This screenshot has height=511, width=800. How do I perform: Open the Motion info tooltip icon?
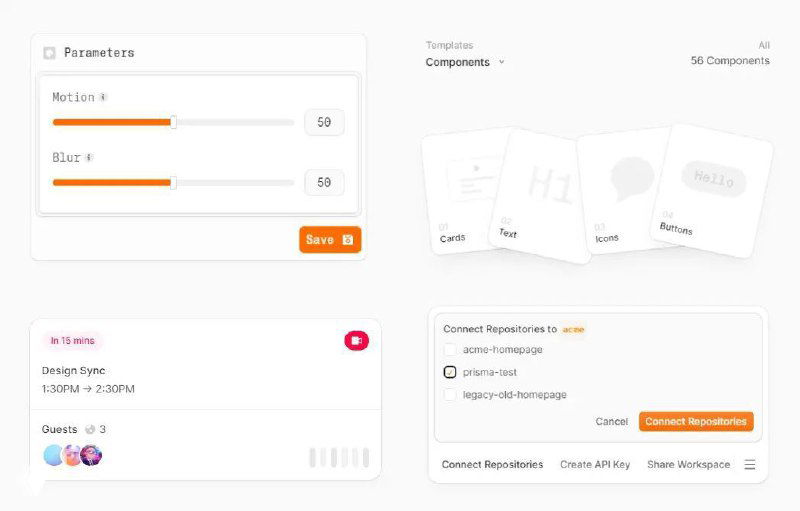tap(103, 97)
